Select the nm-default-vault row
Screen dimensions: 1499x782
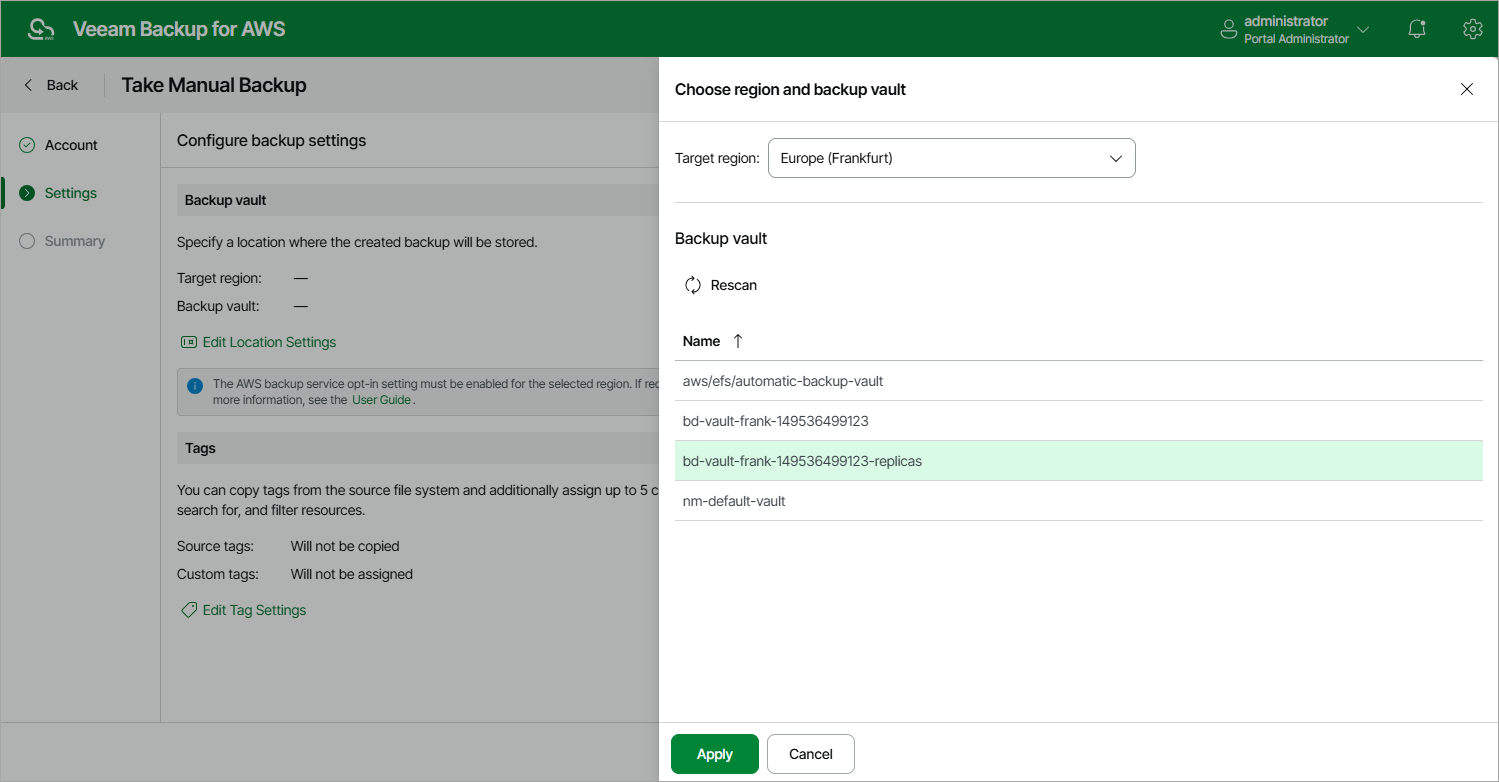pos(1078,501)
